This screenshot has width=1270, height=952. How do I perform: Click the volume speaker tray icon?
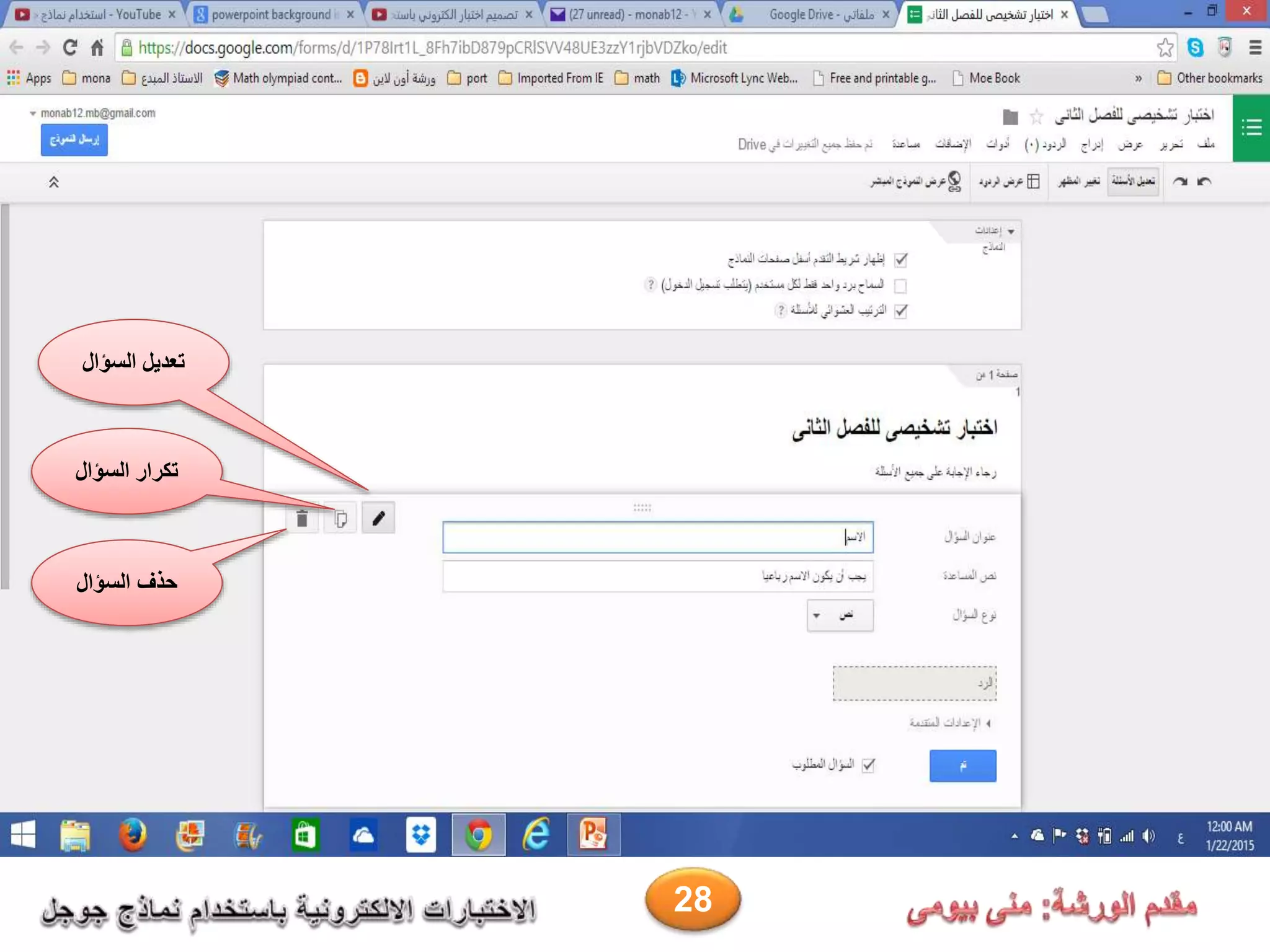pyautogui.click(x=1148, y=836)
